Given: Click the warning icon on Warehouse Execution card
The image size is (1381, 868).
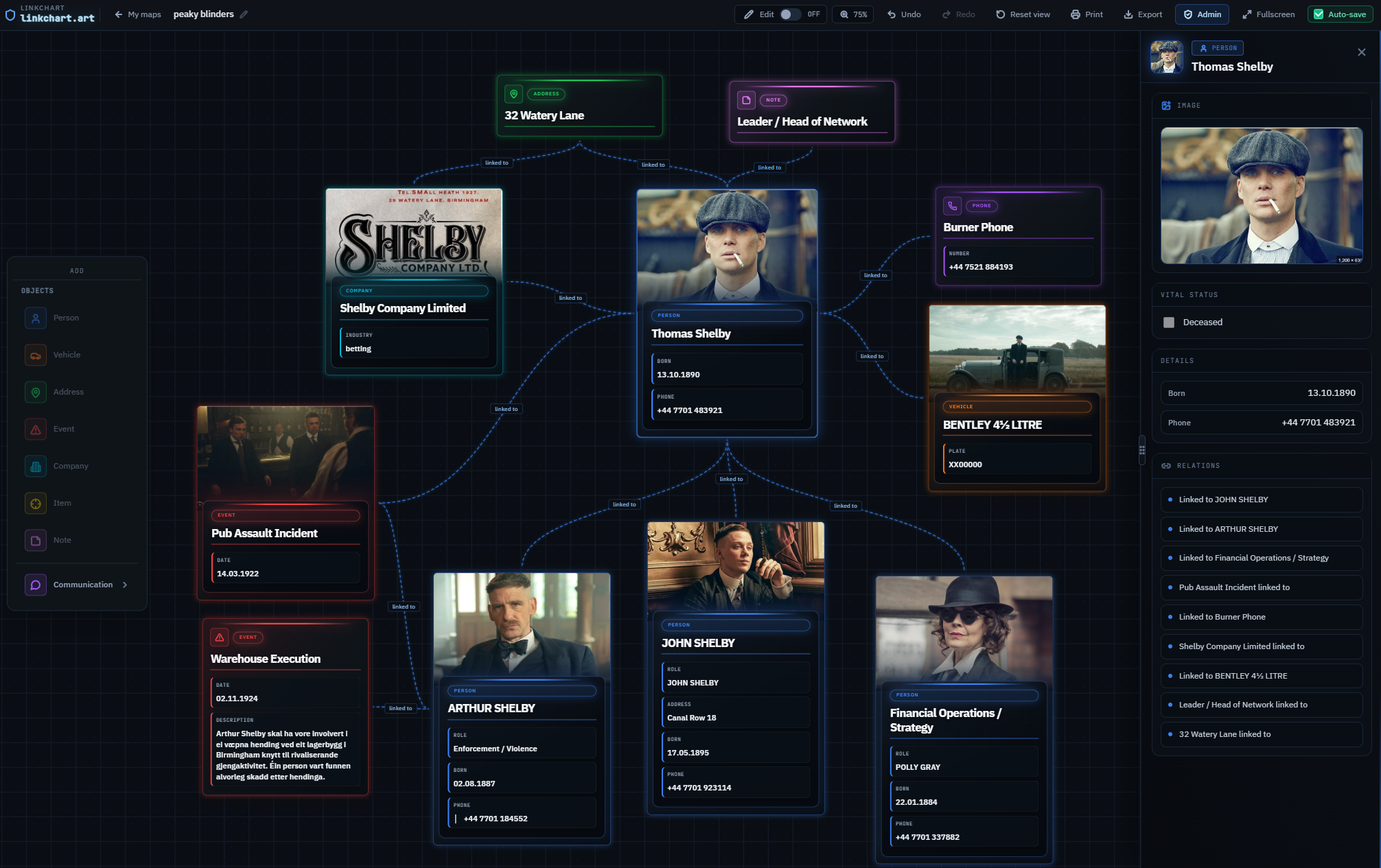Looking at the screenshot, I should pyautogui.click(x=220, y=637).
